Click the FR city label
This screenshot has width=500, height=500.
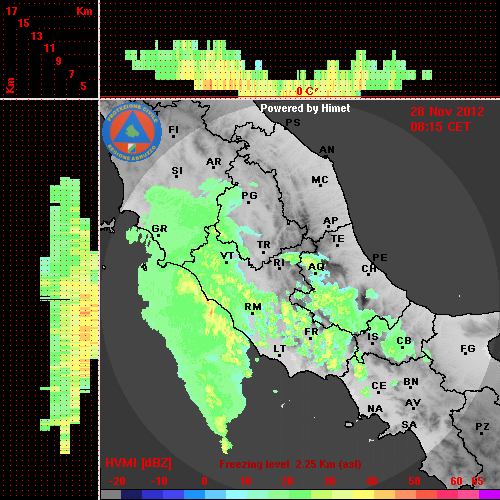(x=311, y=332)
